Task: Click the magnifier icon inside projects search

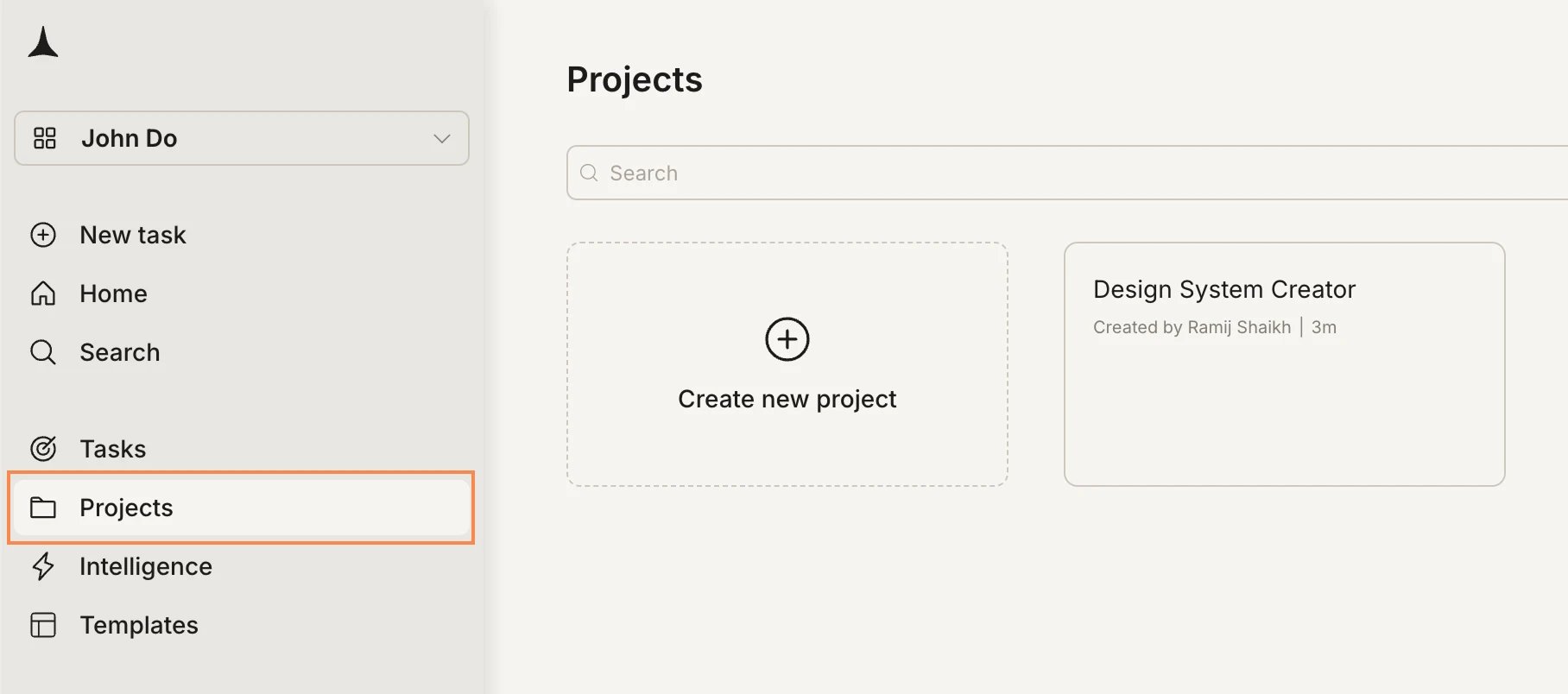Action: 589,173
